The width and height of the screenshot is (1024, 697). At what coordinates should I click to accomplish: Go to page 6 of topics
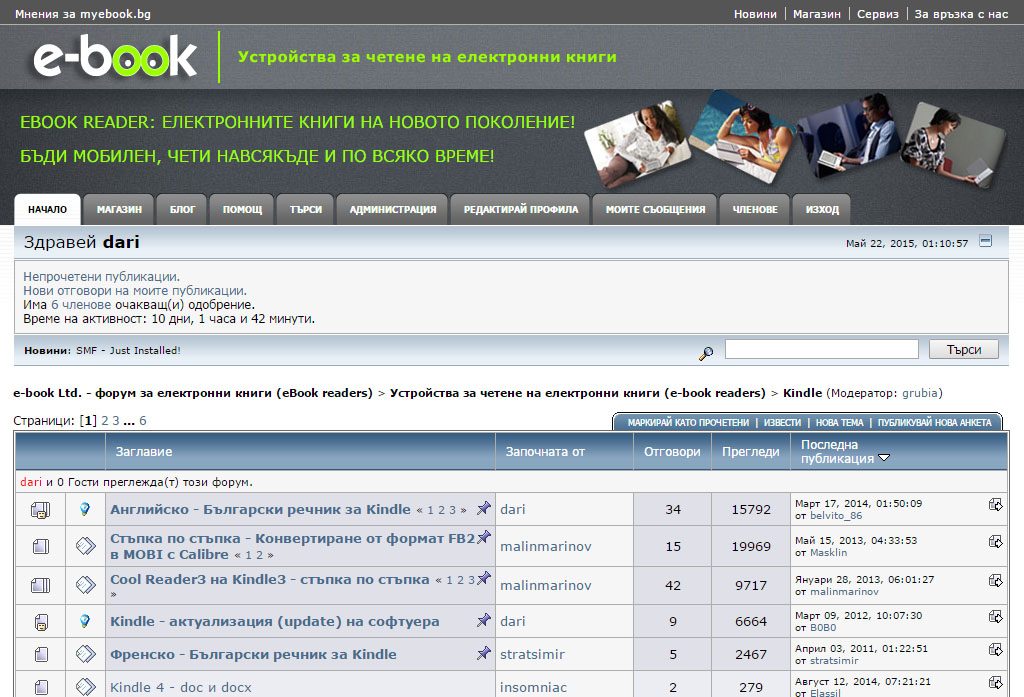pos(142,421)
